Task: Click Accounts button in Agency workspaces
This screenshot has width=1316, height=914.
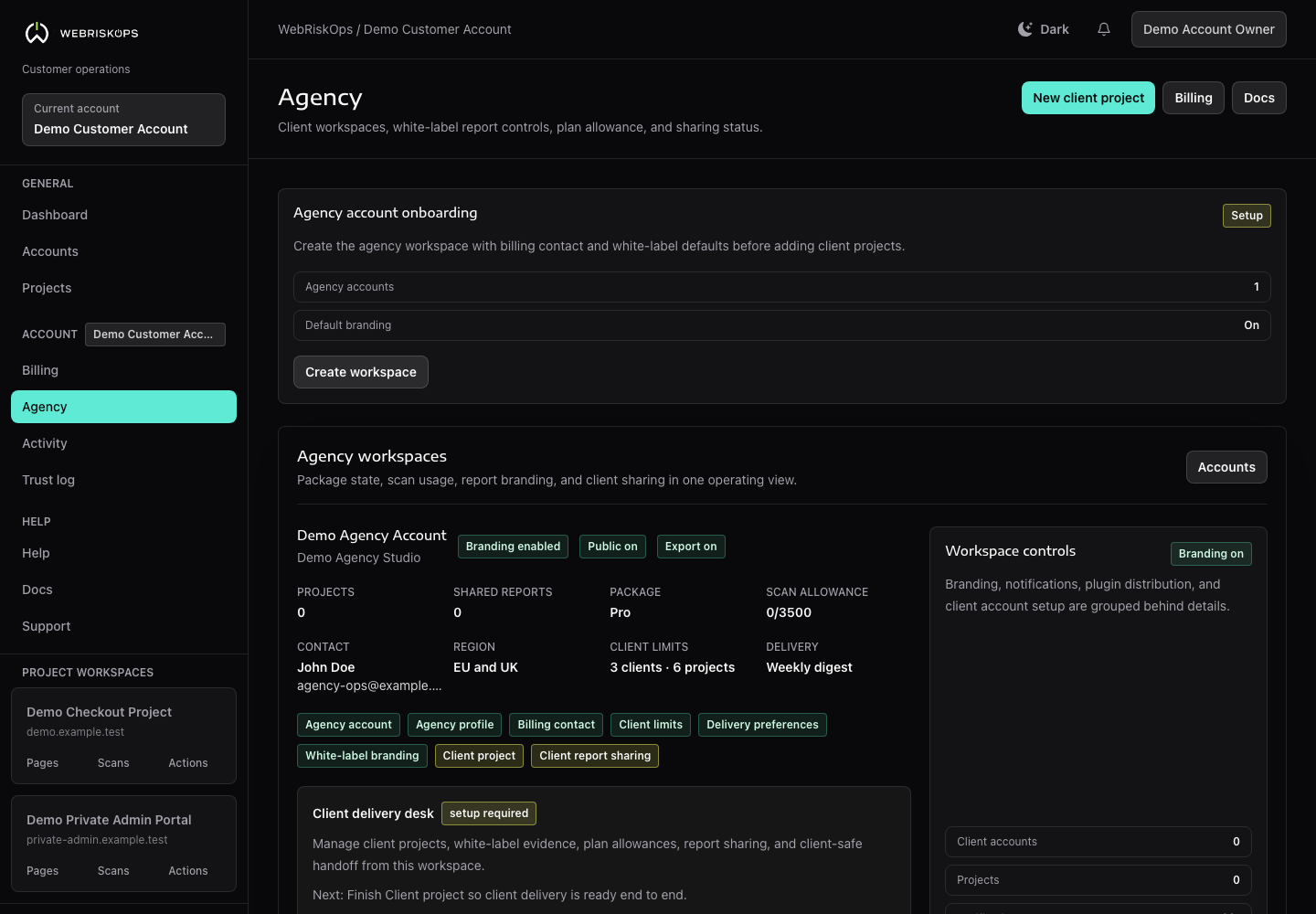Action: pos(1226,467)
